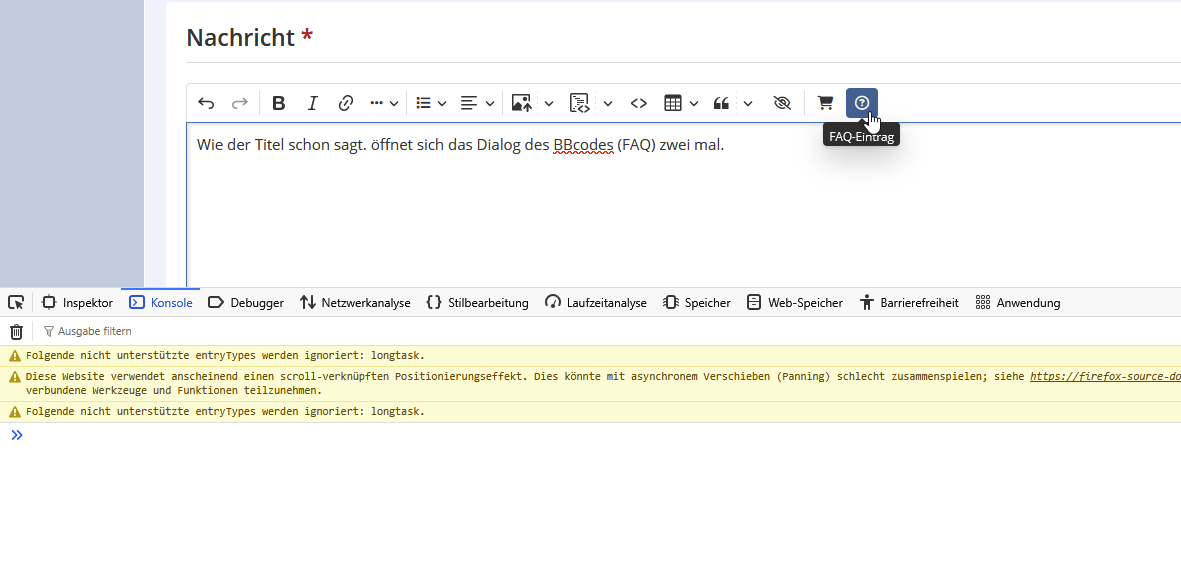The image size is (1181, 584).
Task: Undo the last edit in the editor
Action: (206, 103)
